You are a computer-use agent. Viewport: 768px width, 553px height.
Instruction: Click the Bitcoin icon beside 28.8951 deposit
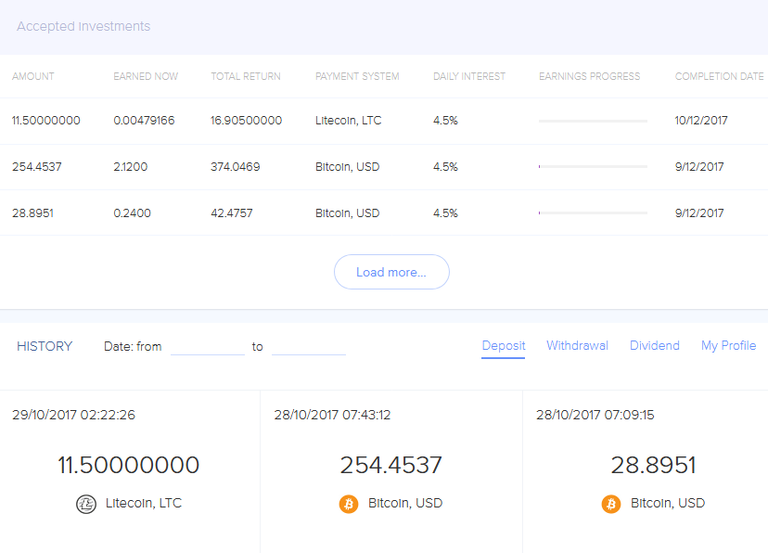(611, 504)
